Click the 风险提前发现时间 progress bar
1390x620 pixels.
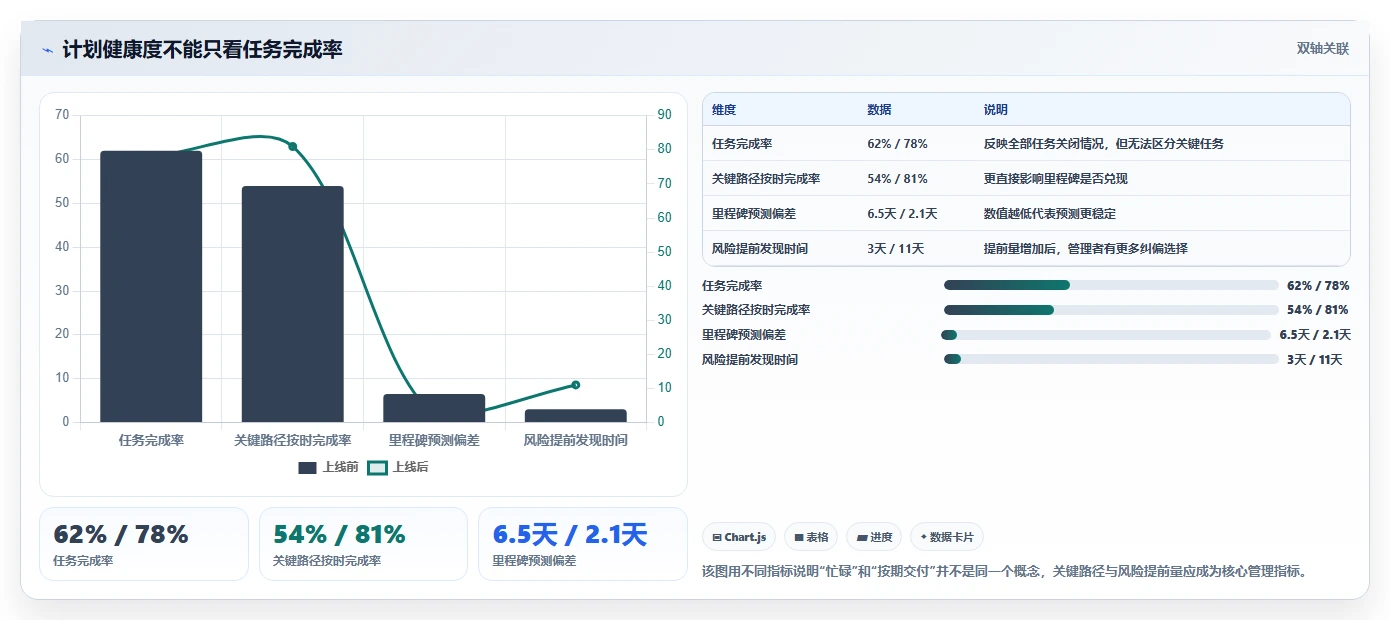[x=1111, y=359]
